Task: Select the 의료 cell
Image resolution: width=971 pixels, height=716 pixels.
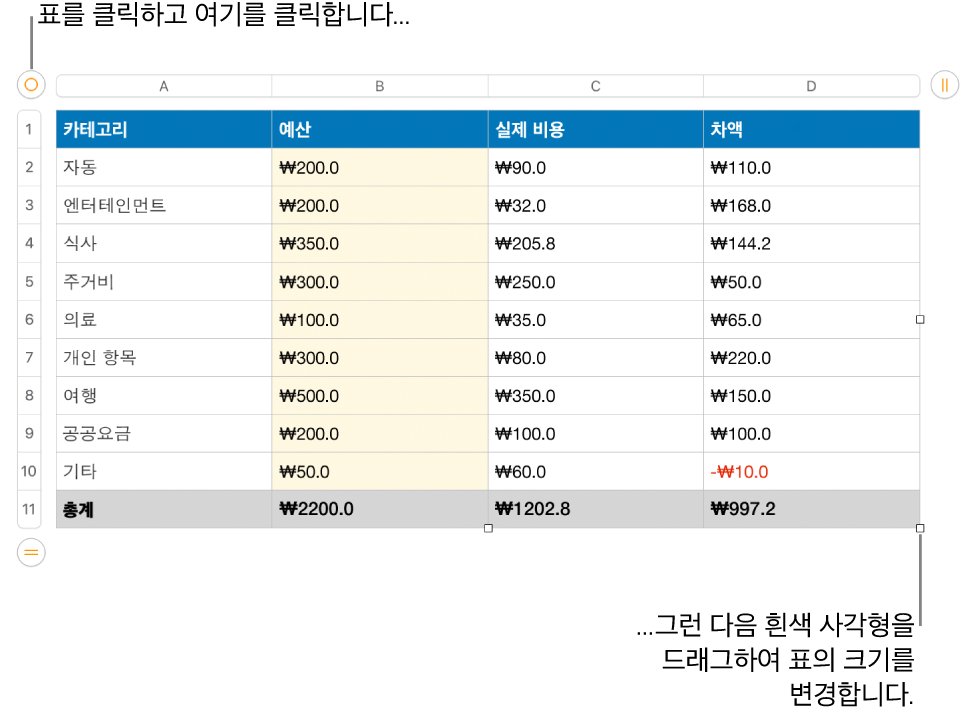Action: point(163,320)
